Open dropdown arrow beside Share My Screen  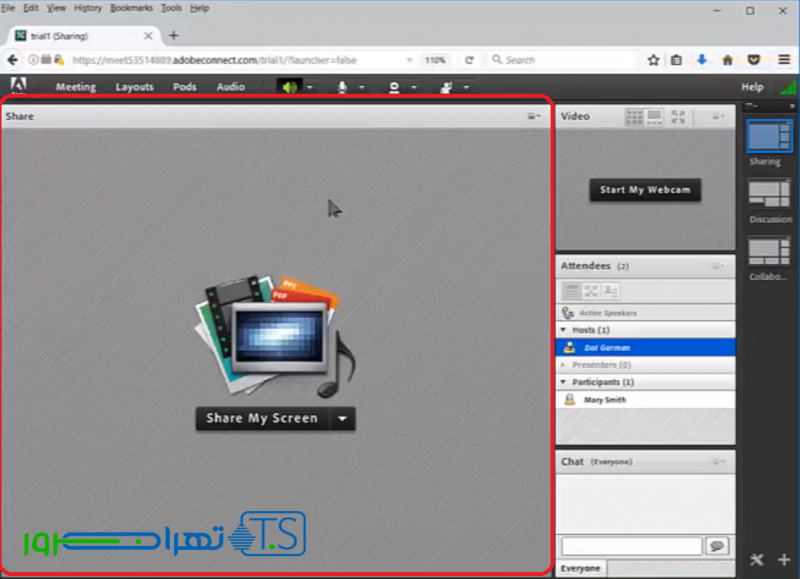(x=342, y=419)
